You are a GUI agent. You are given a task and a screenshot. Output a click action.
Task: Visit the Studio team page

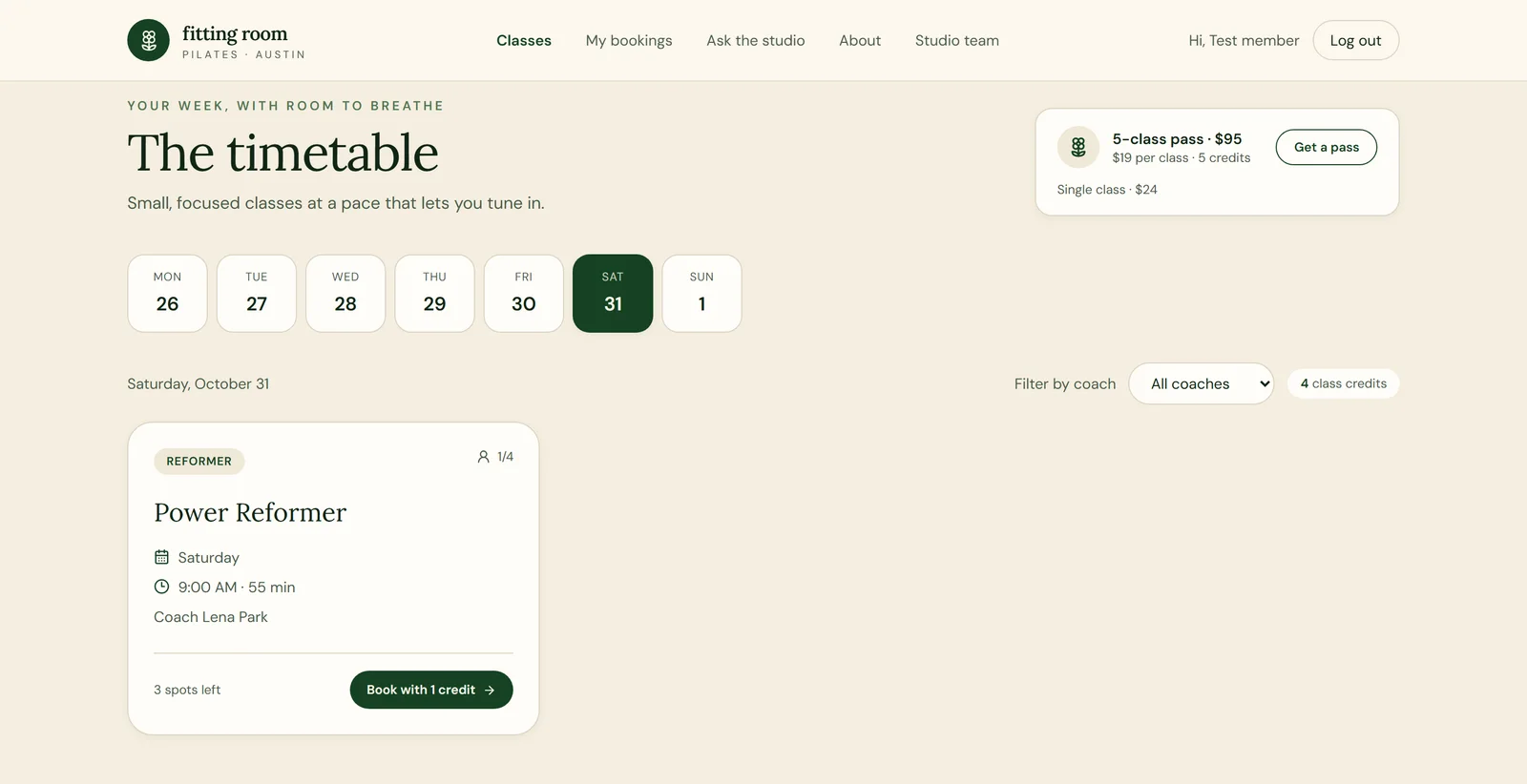coord(957,40)
